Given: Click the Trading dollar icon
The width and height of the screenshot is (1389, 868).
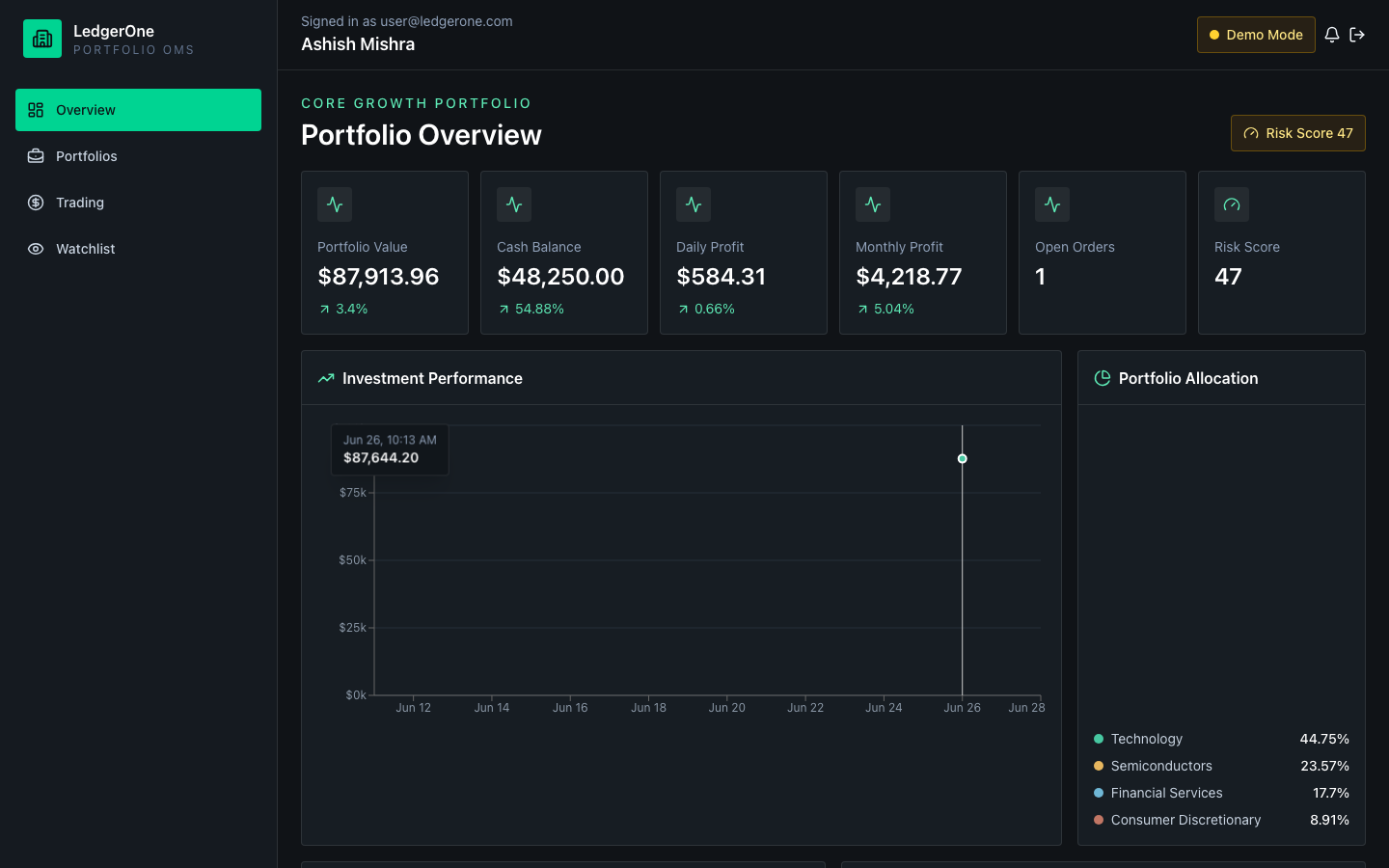Looking at the screenshot, I should (x=36, y=203).
